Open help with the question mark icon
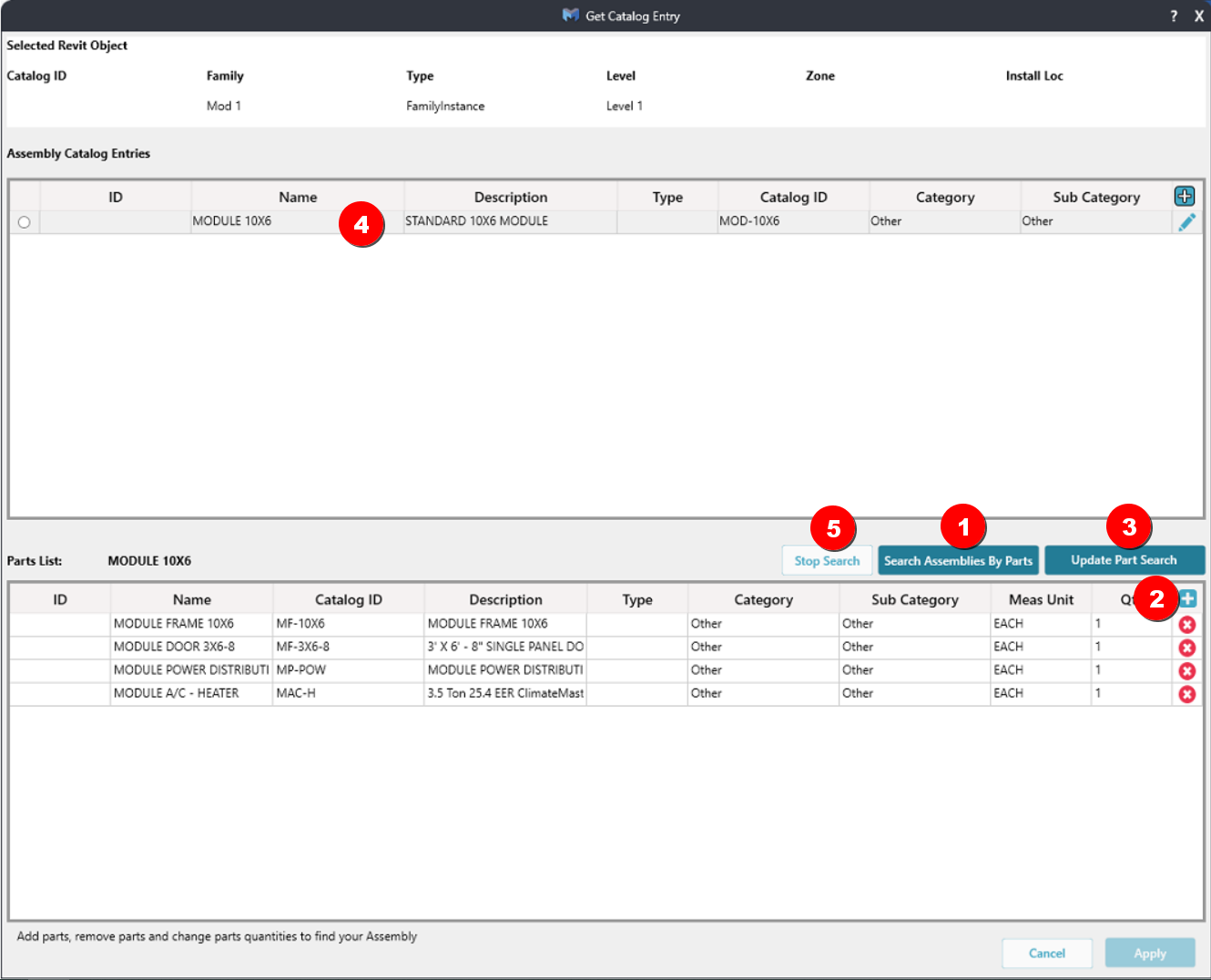1211x980 pixels. 1174,16
